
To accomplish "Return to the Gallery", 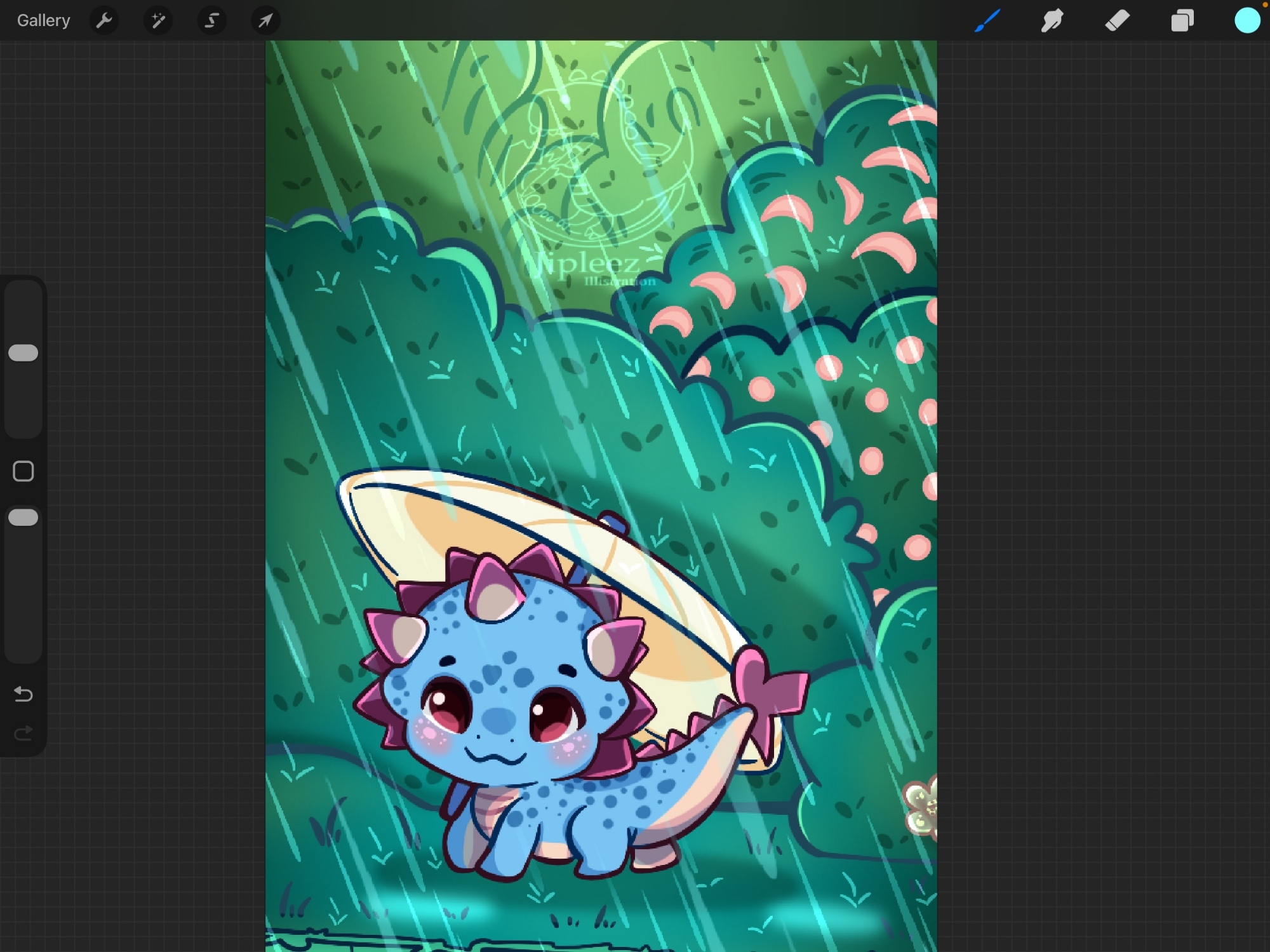I will pos(43,21).
